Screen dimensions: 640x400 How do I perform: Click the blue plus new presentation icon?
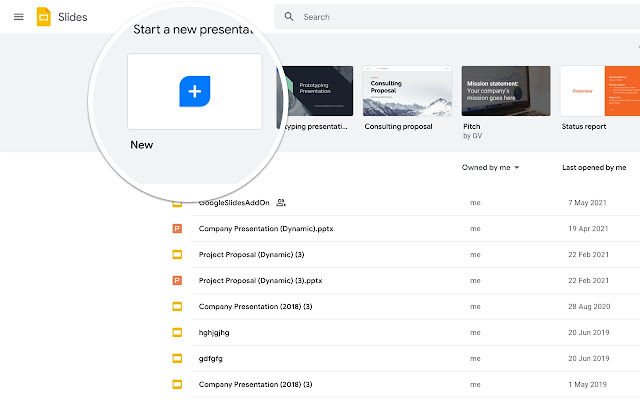[x=195, y=91]
